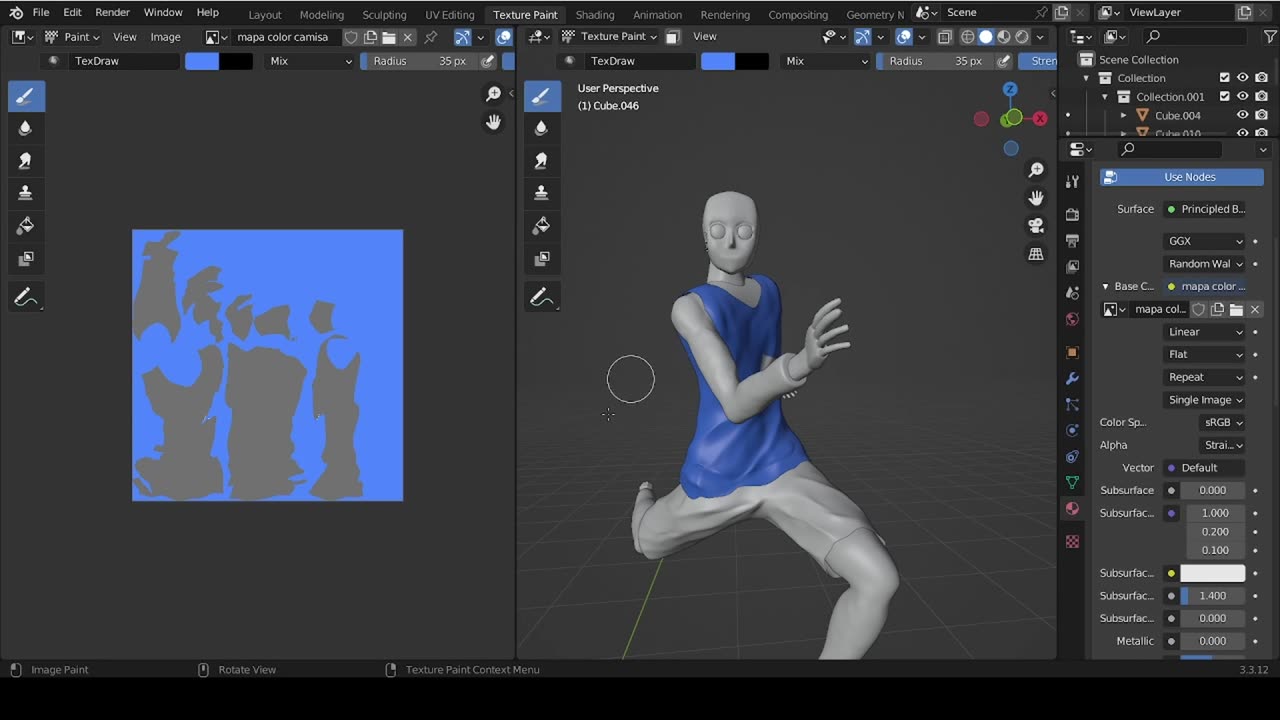Switch to Material Preview shading

[x=1004, y=37]
